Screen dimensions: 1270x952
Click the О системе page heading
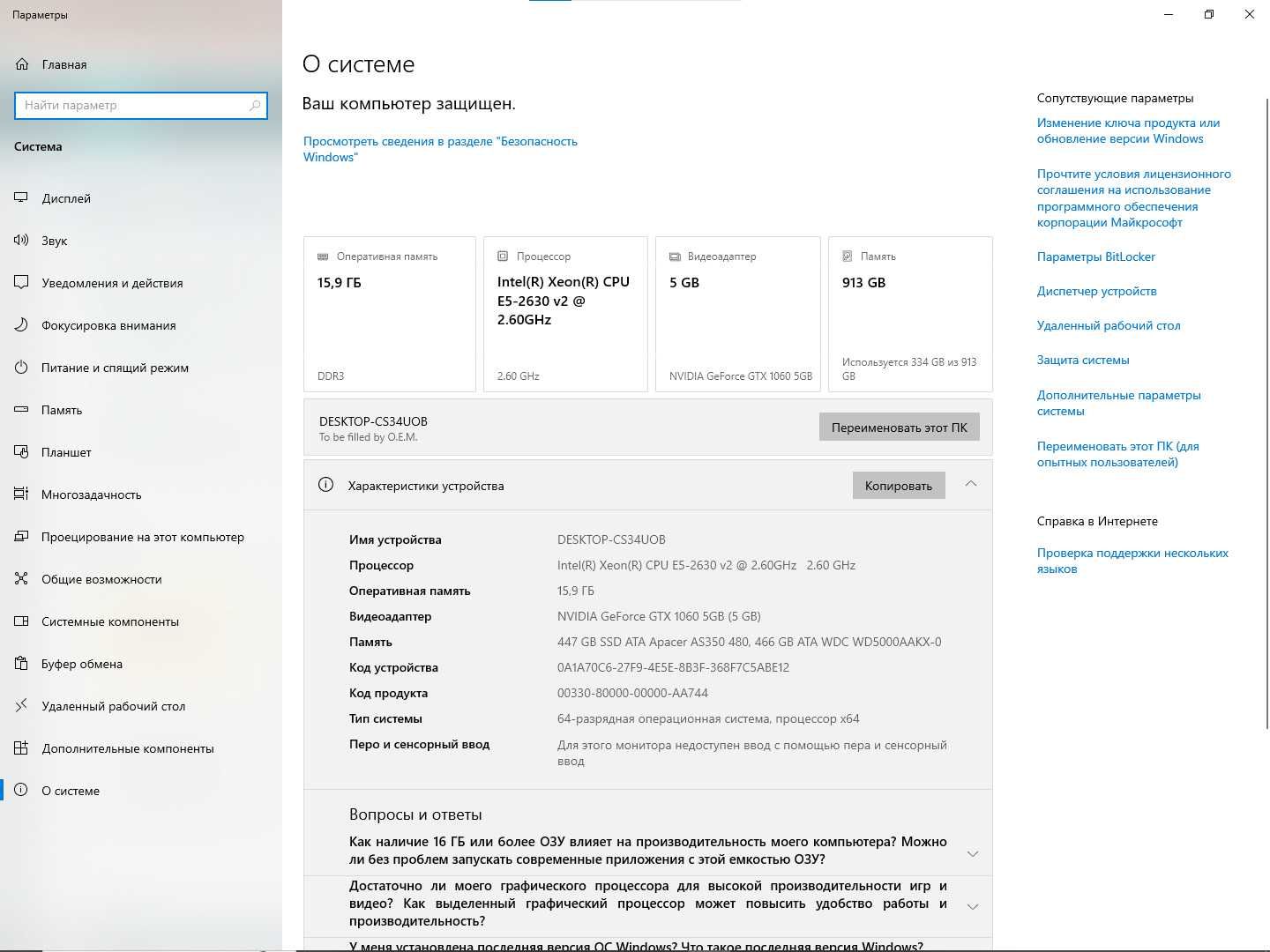[358, 64]
